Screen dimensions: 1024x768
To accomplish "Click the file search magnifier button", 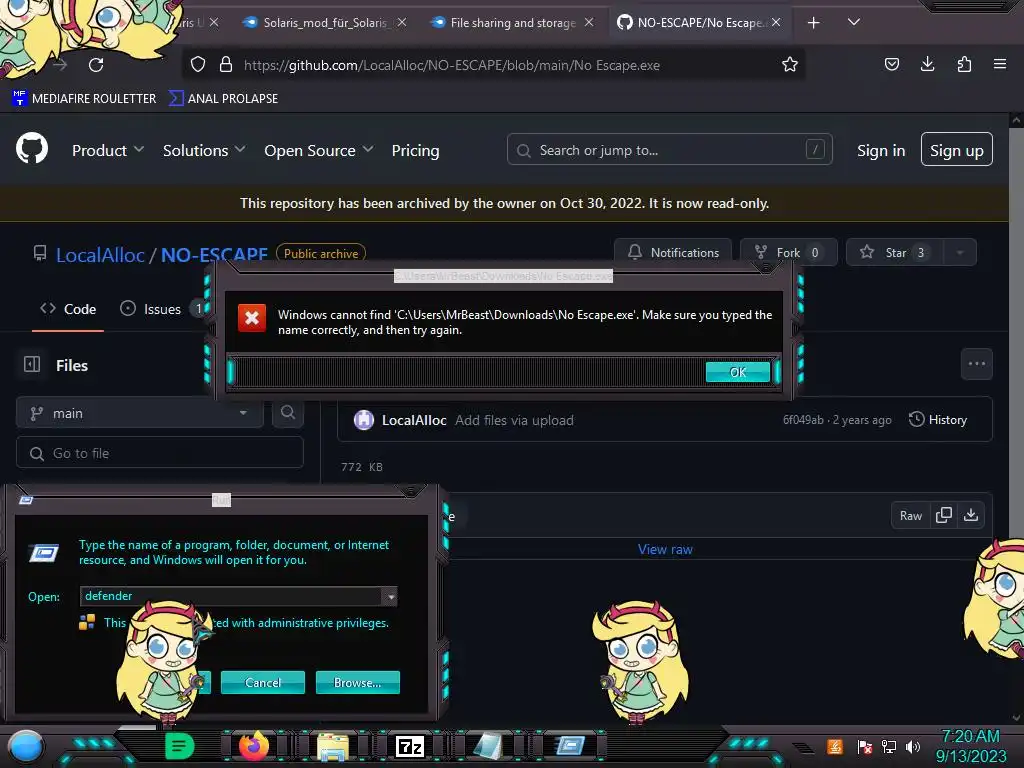I will [x=288, y=413].
